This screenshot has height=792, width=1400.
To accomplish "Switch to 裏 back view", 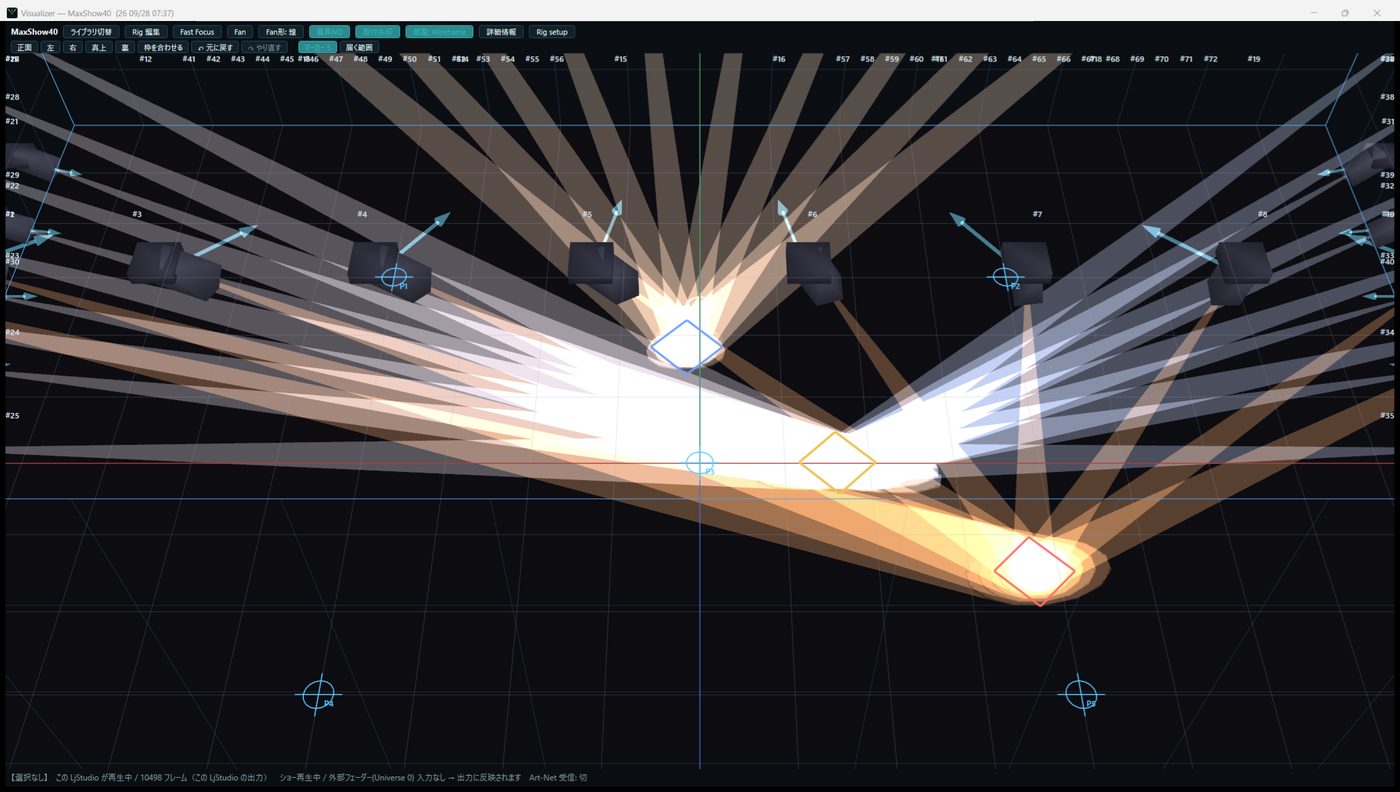I will tap(125, 47).
